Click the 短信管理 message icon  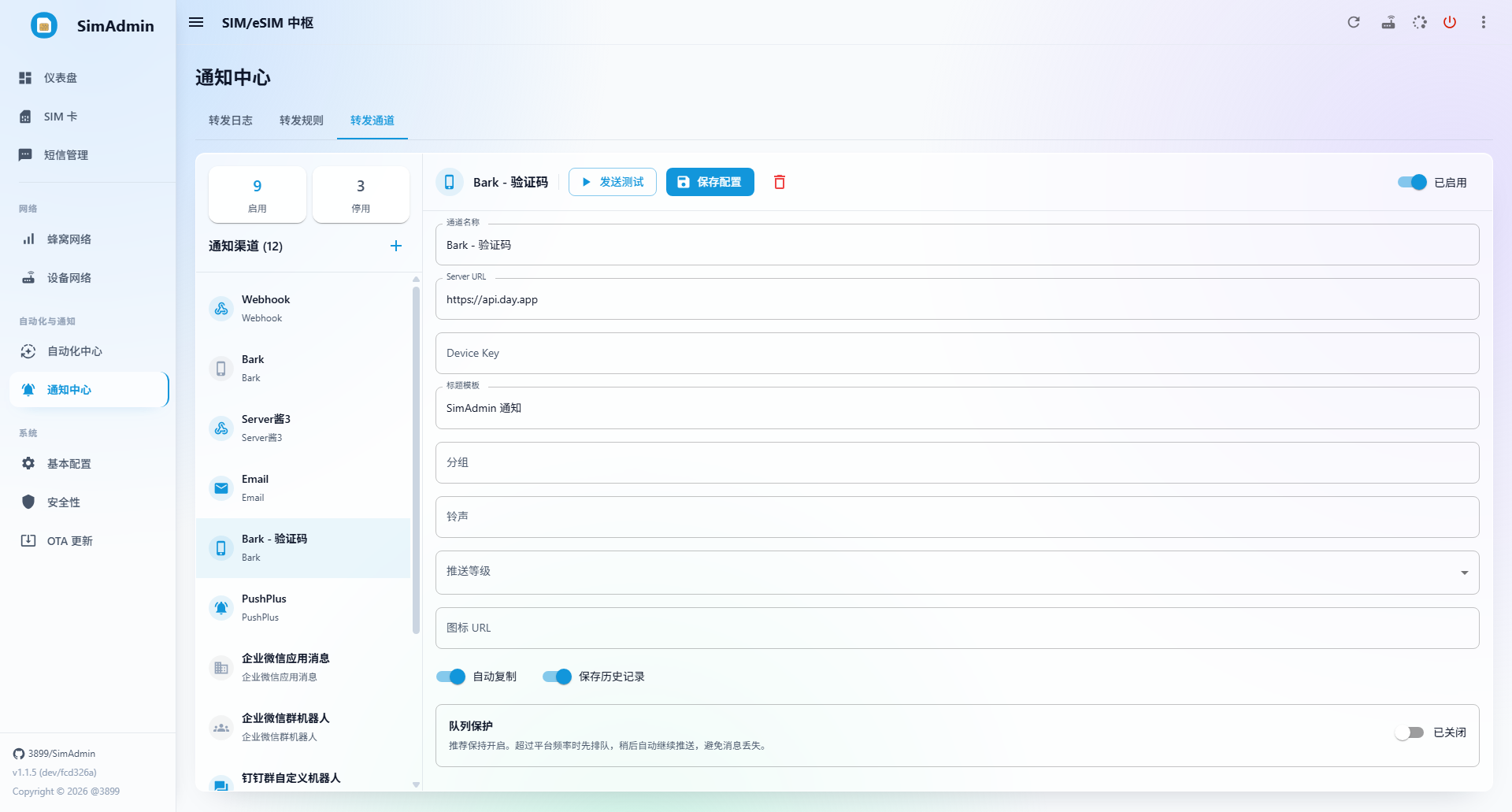[x=25, y=155]
